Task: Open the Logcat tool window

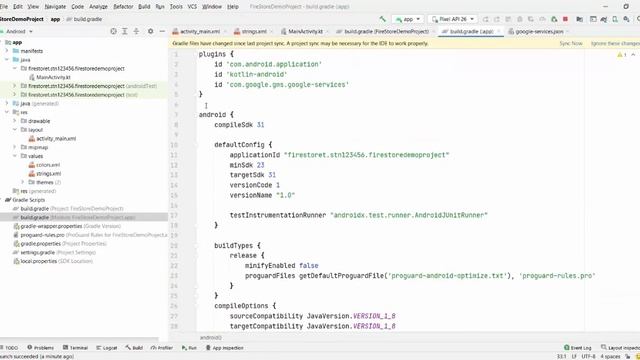Action: point(107,348)
